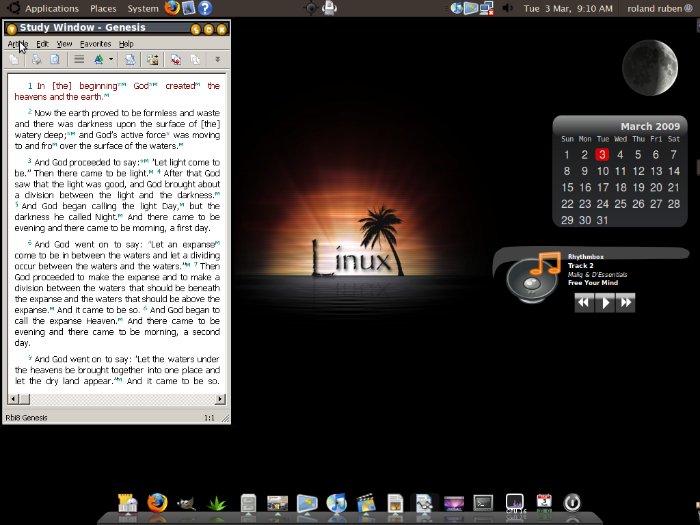This screenshot has width=700, height=525.
Task: Click the GIMP icon in the dock
Action: 187,503
